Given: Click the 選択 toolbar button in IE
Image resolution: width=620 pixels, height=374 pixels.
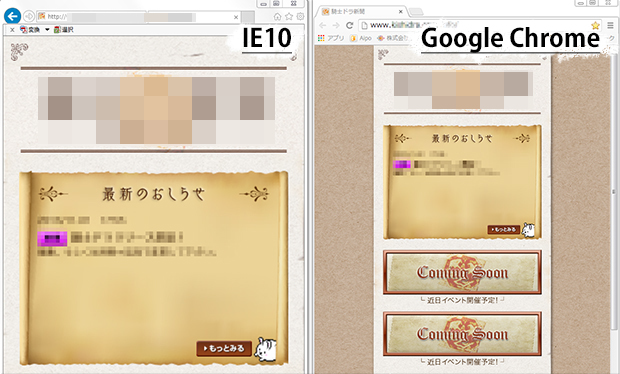Looking at the screenshot, I should (x=64, y=30).
